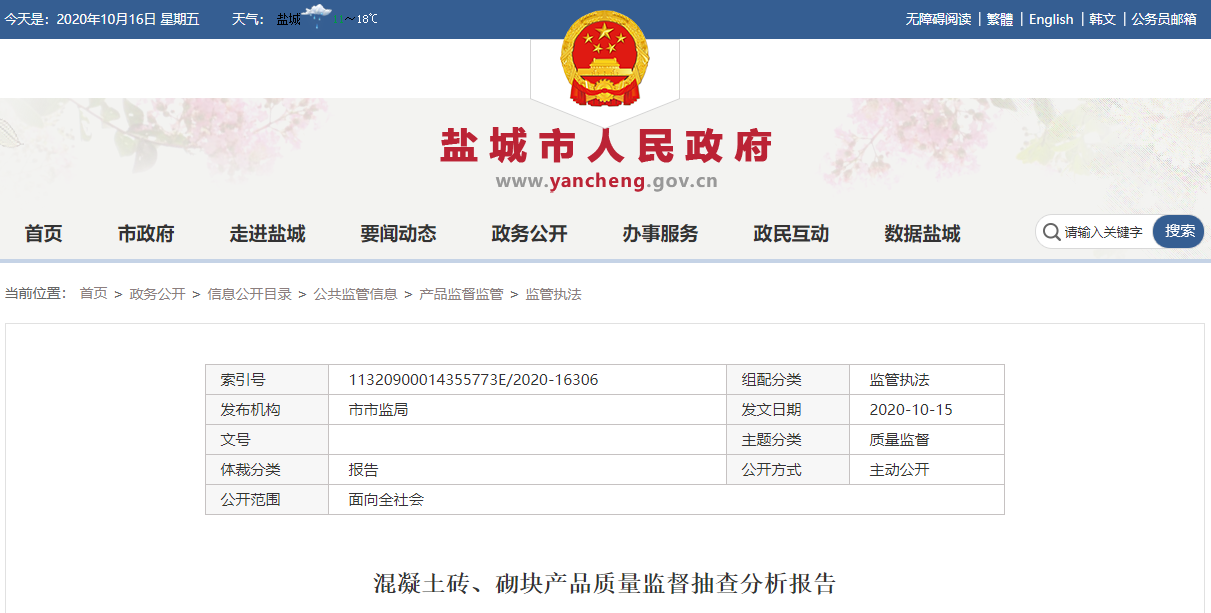Open 要闻动态 news menu
Viewport: 1211px width, 613px height.
tap(398, 234)
